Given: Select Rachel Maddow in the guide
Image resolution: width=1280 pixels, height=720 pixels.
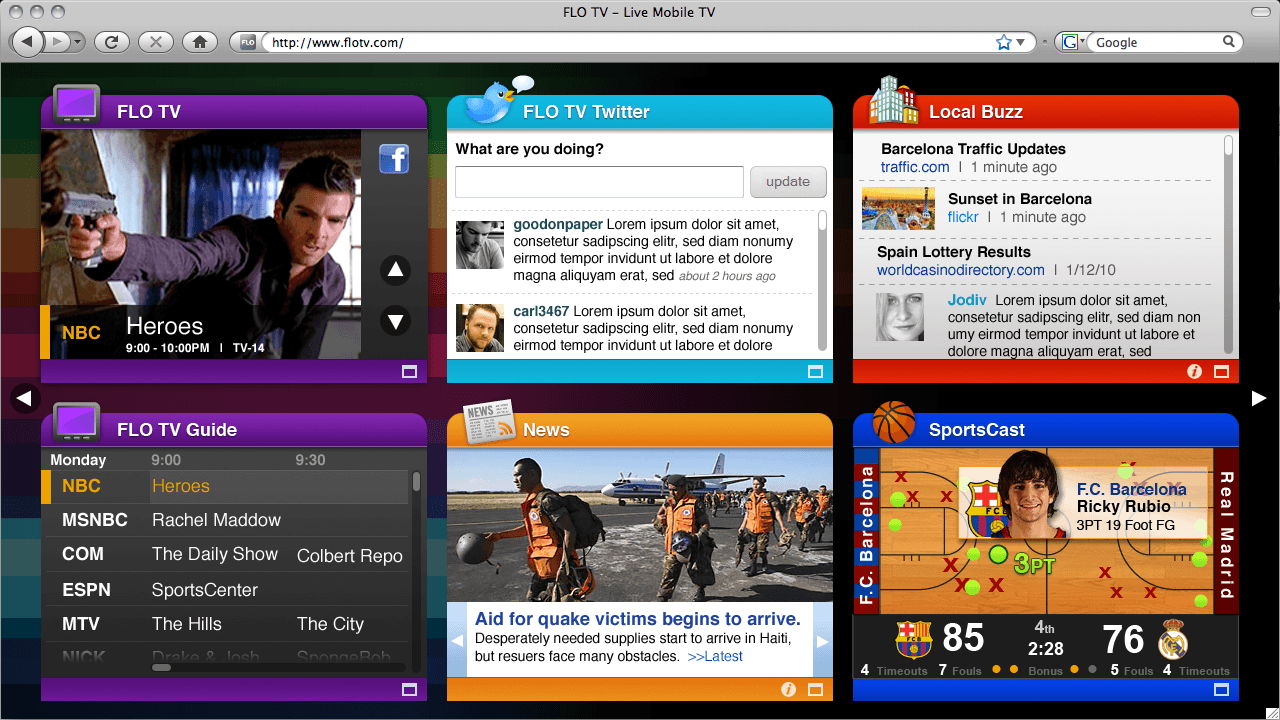Looking at the screenshot, I should 216,520.
